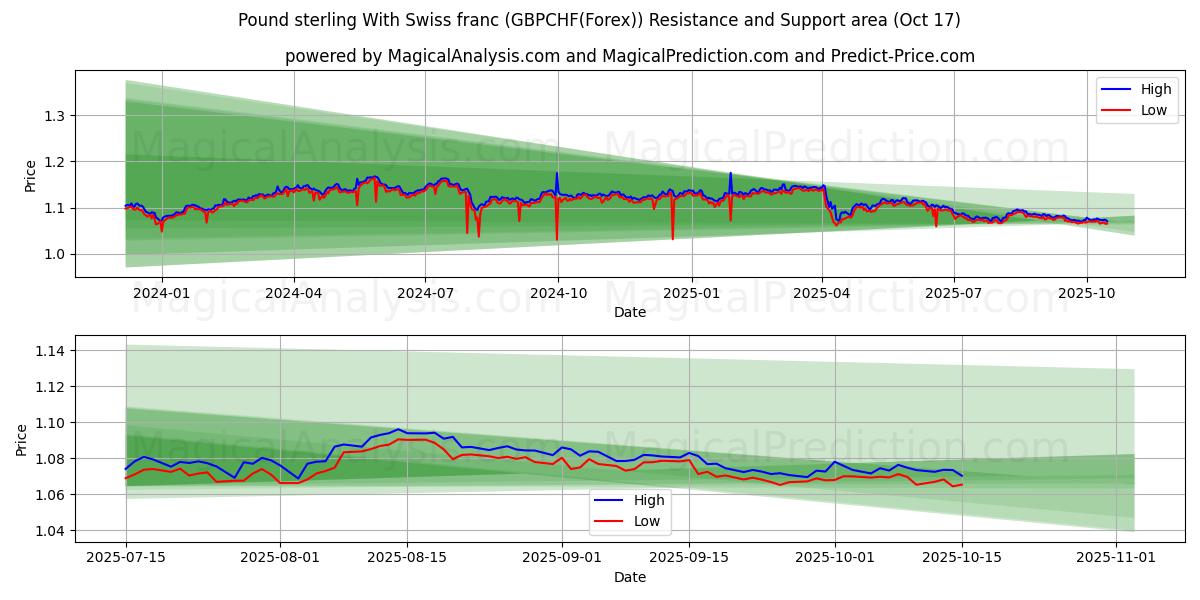The image size is (1200, 600).
Task: Select the 2025-11-01 tick on bottom chart
Action: click(1115, 558)
